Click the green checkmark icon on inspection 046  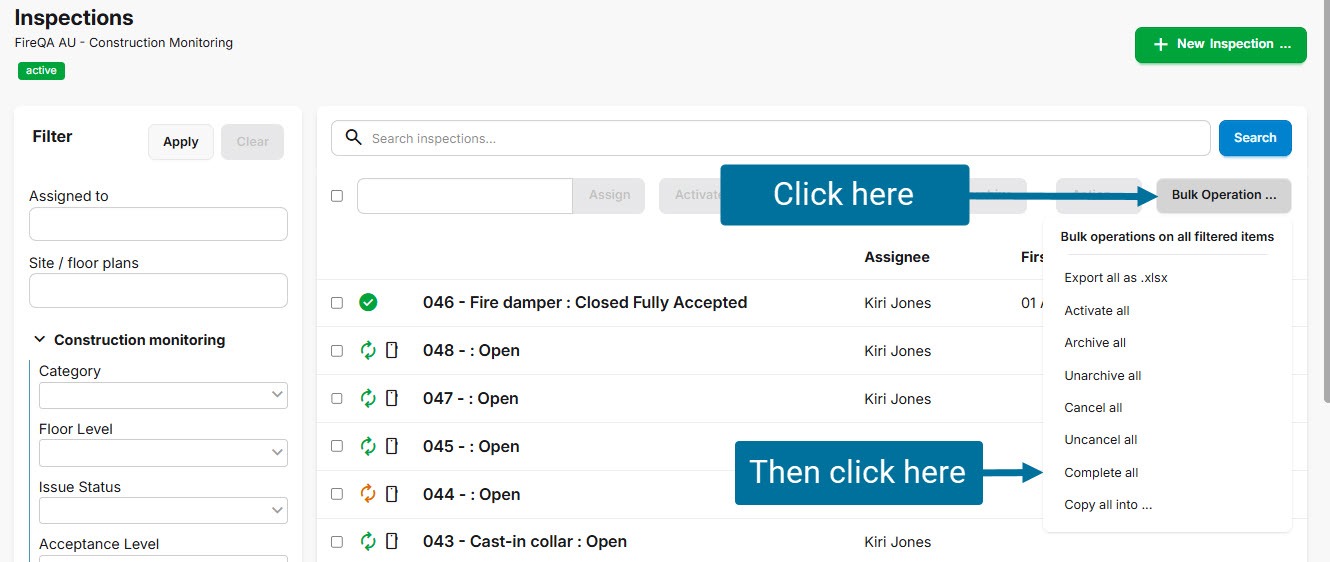point(368,302)
